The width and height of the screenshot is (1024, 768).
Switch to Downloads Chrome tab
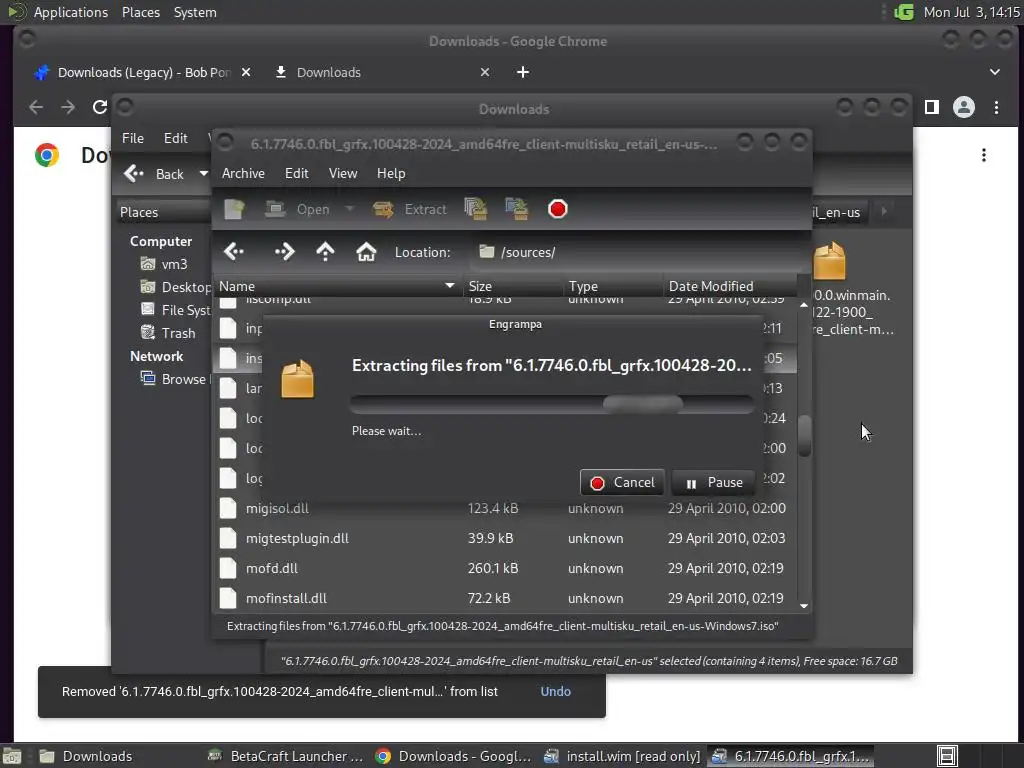pos(382,72)
